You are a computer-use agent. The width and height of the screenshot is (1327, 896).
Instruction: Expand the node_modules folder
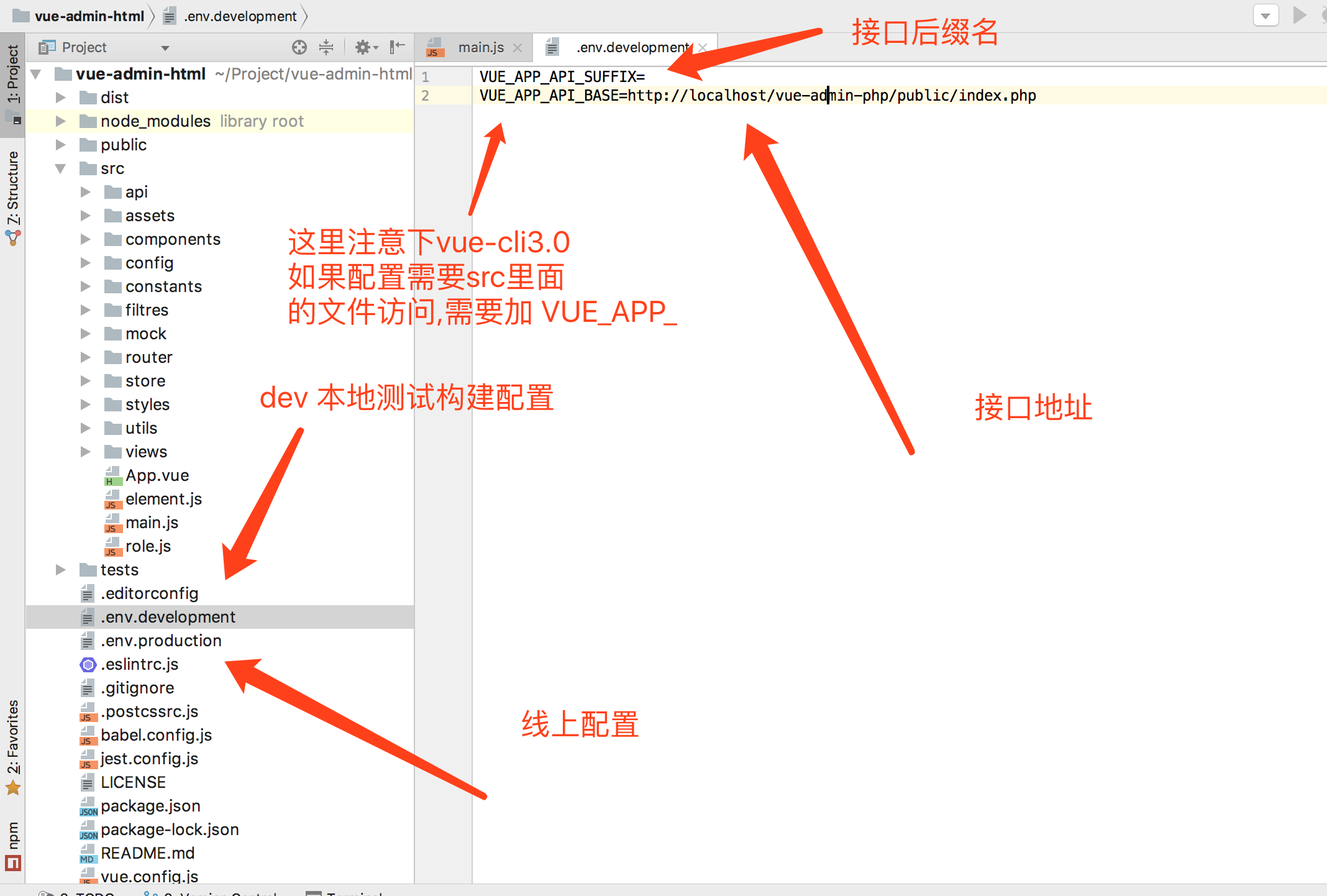[x=60, y=121]
